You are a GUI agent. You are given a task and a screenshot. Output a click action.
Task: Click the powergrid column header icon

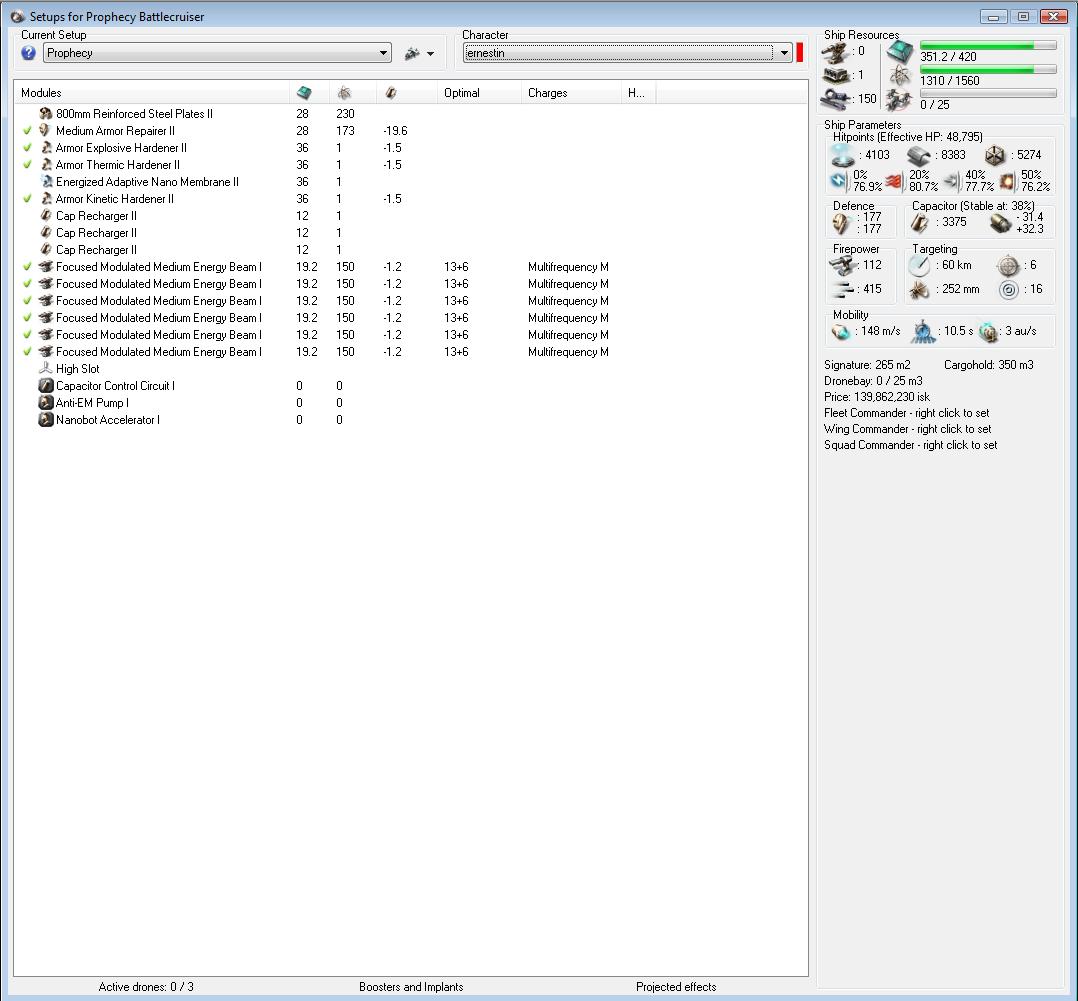(344, 93)
